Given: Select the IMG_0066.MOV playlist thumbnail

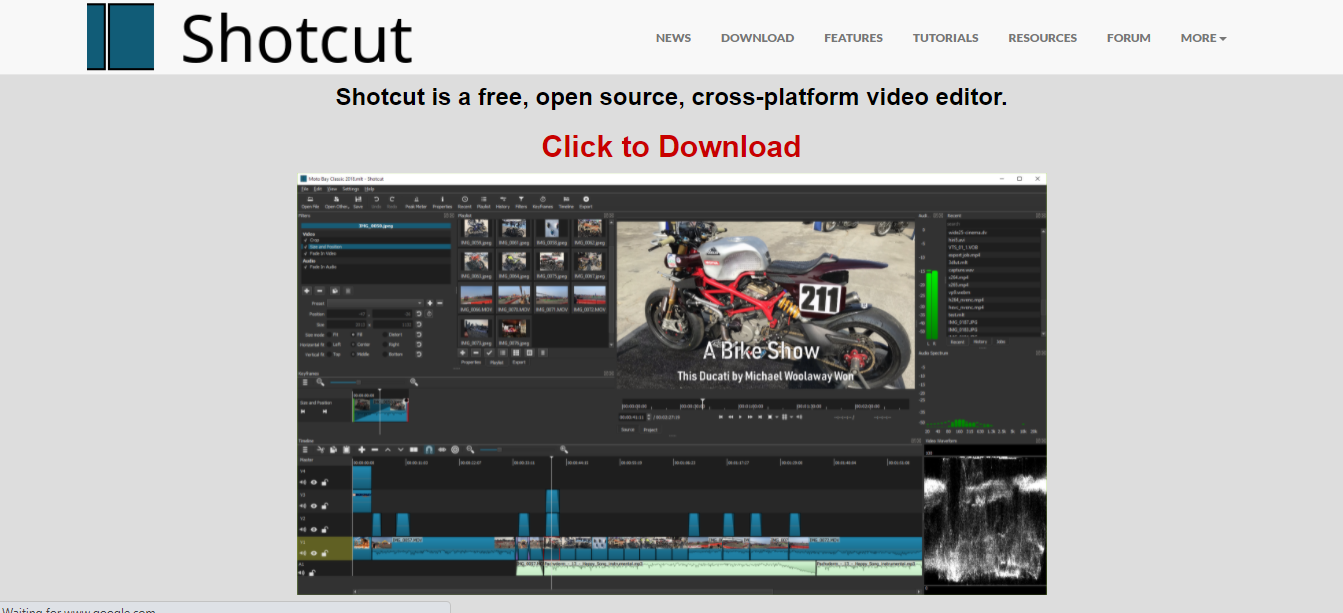Looking at the screenshot, I should 476,299.
